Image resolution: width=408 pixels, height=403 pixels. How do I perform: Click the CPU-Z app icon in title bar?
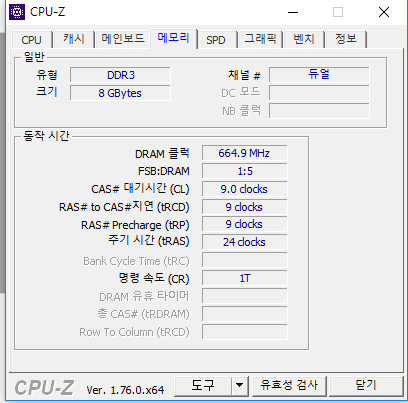click(x=17, y=12)
